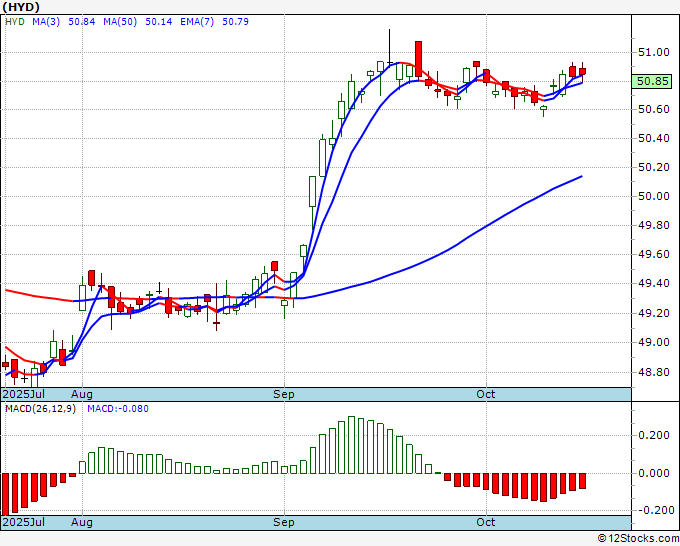Click 2025Jul on price chart date axis
This screenshot has height=546, width=680.
[x=23, y=394]
